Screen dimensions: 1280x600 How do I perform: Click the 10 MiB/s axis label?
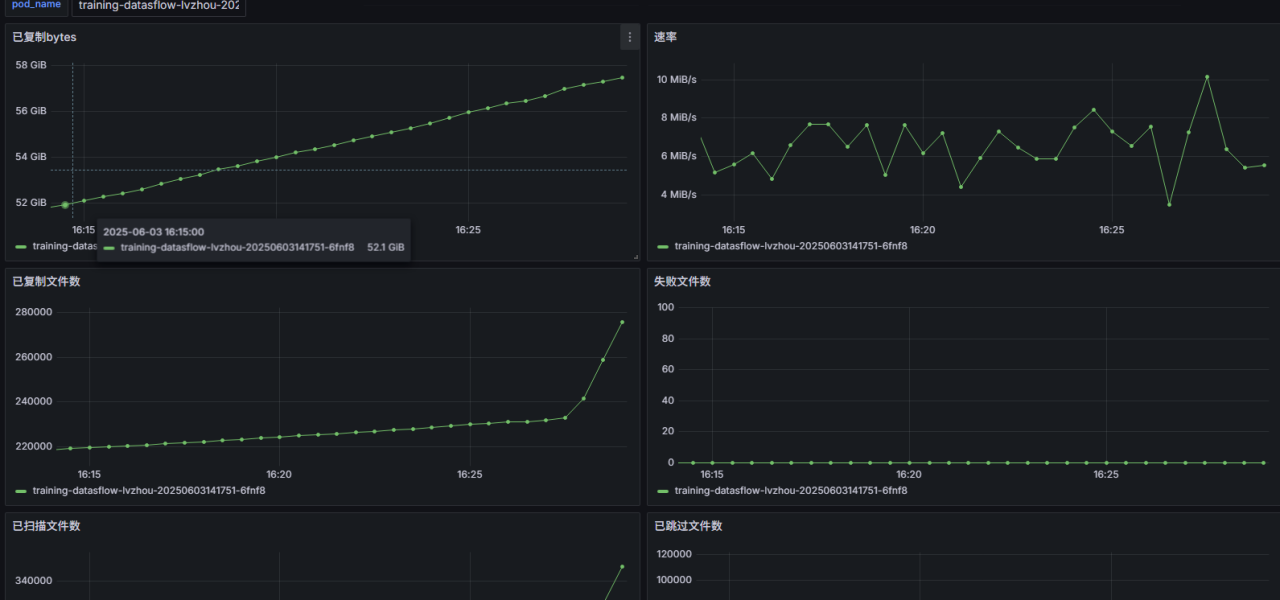(x=677, y=79)
